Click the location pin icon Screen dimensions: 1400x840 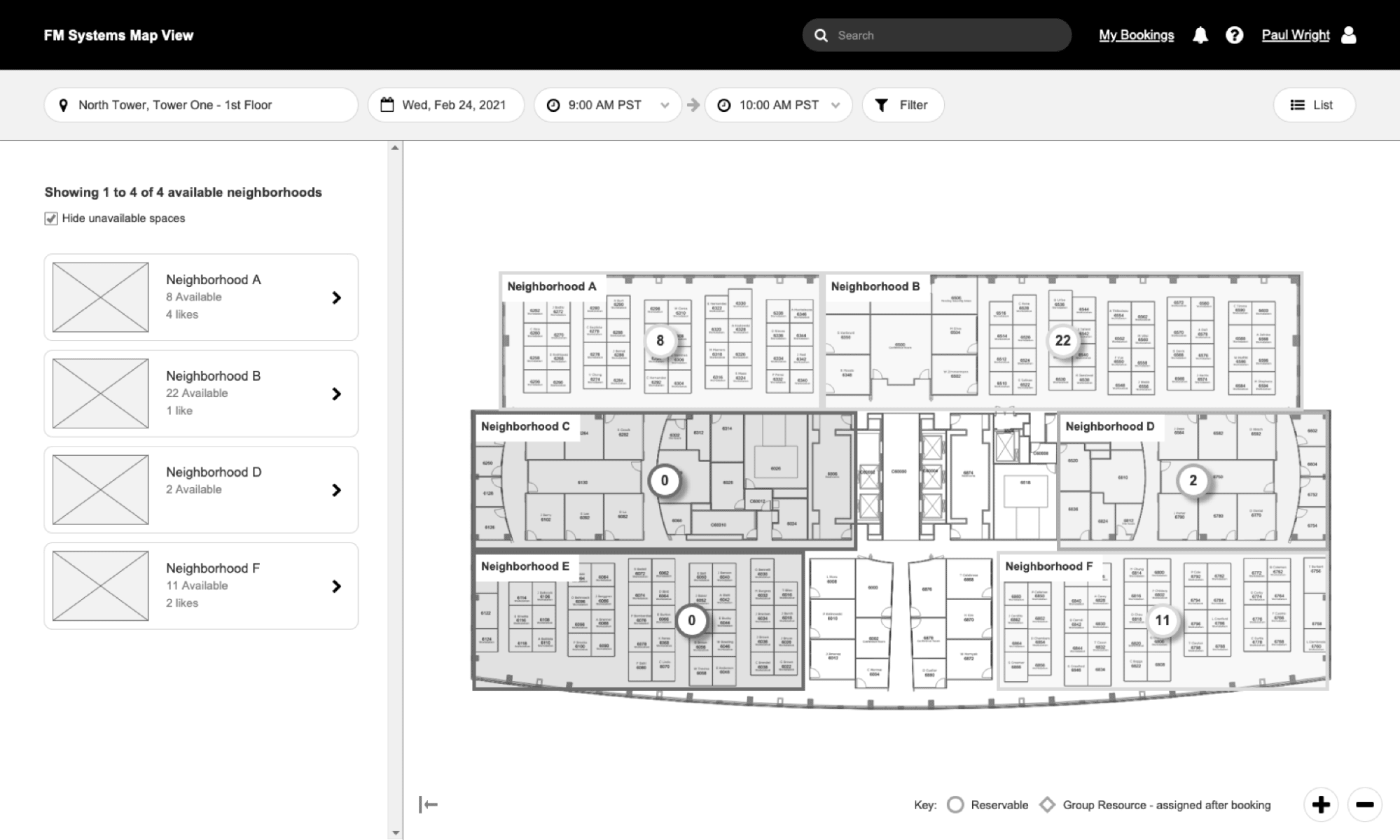click(x=63, y=105)
